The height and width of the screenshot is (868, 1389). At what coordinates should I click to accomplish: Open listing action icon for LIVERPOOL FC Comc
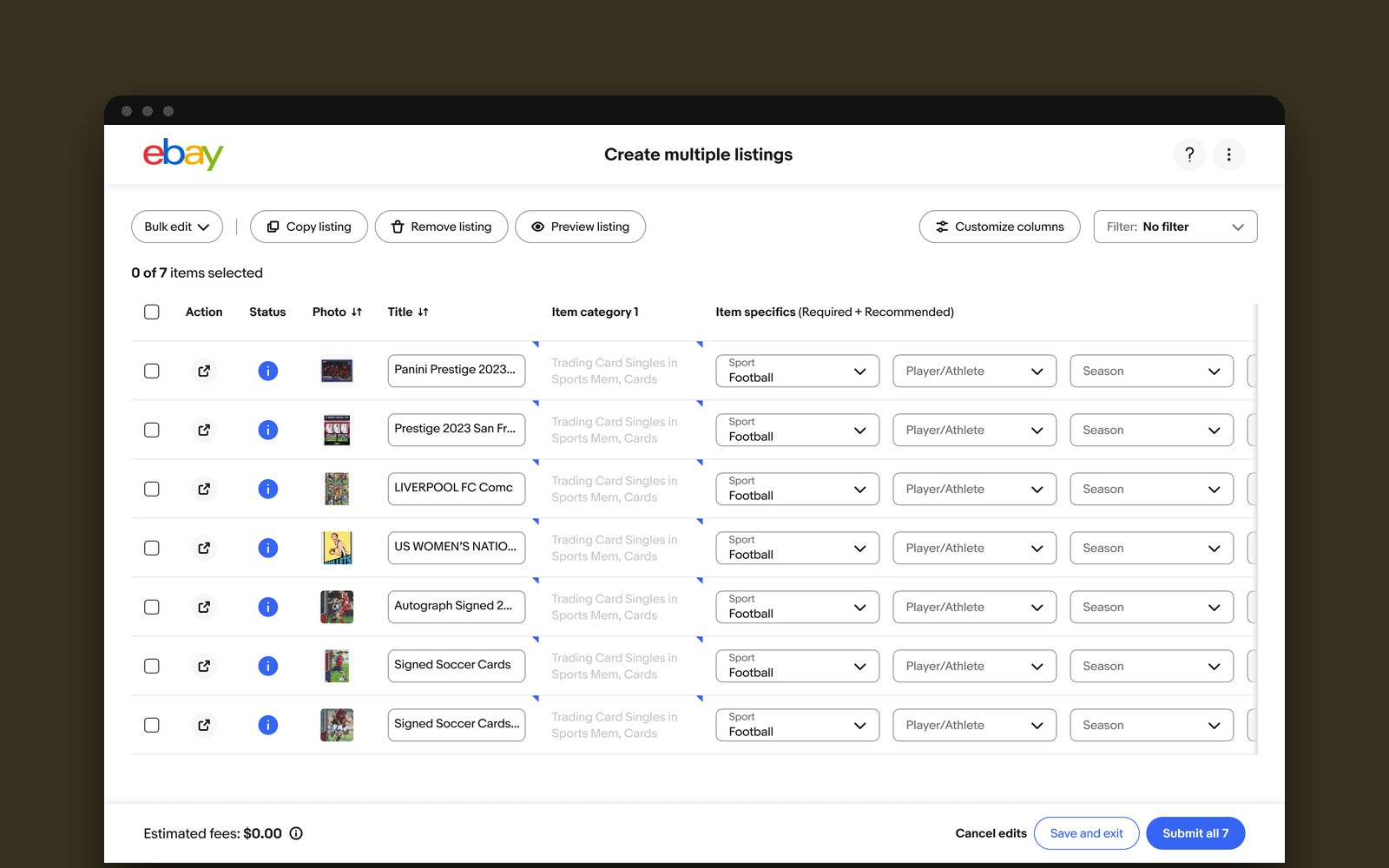coord(204,489)
